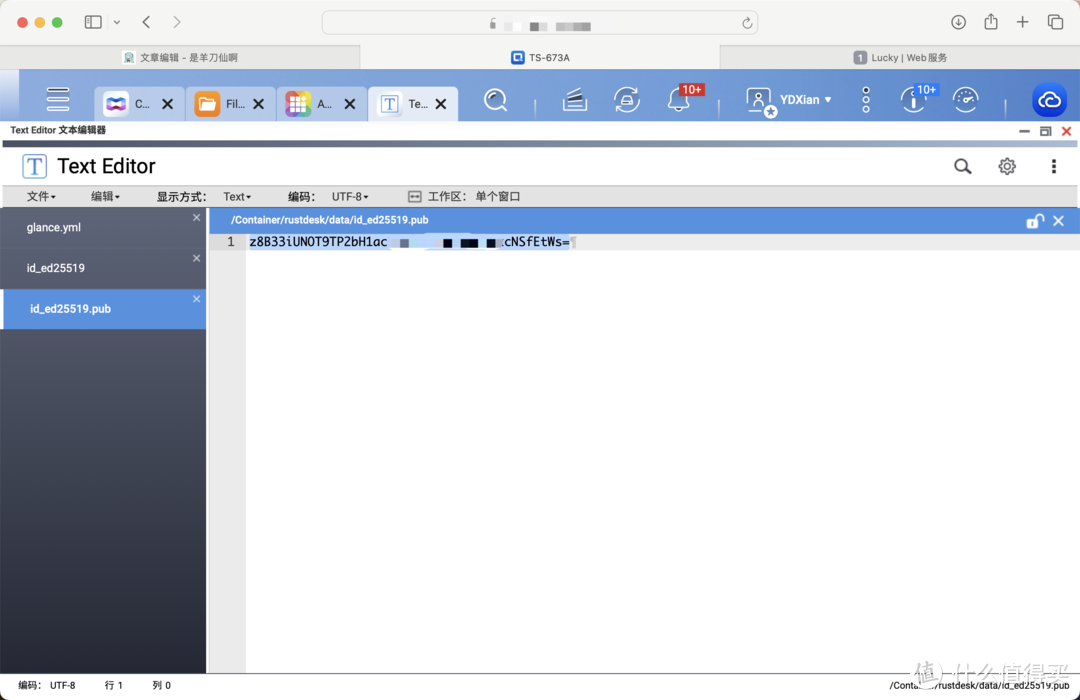Screen dimensions: 1080x700
Task: Go back in Safari history
Action: click(146, 22)
